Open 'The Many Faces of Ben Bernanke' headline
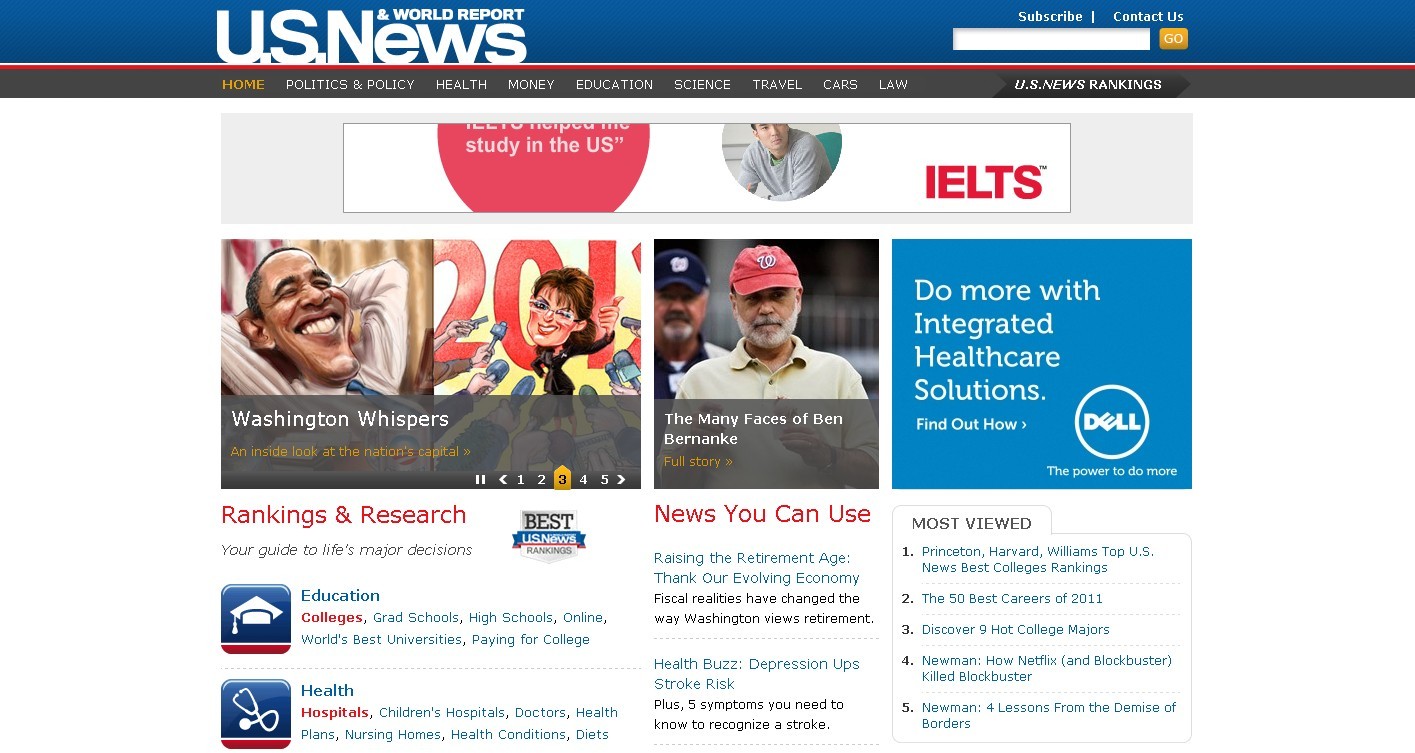 [753, 428]
